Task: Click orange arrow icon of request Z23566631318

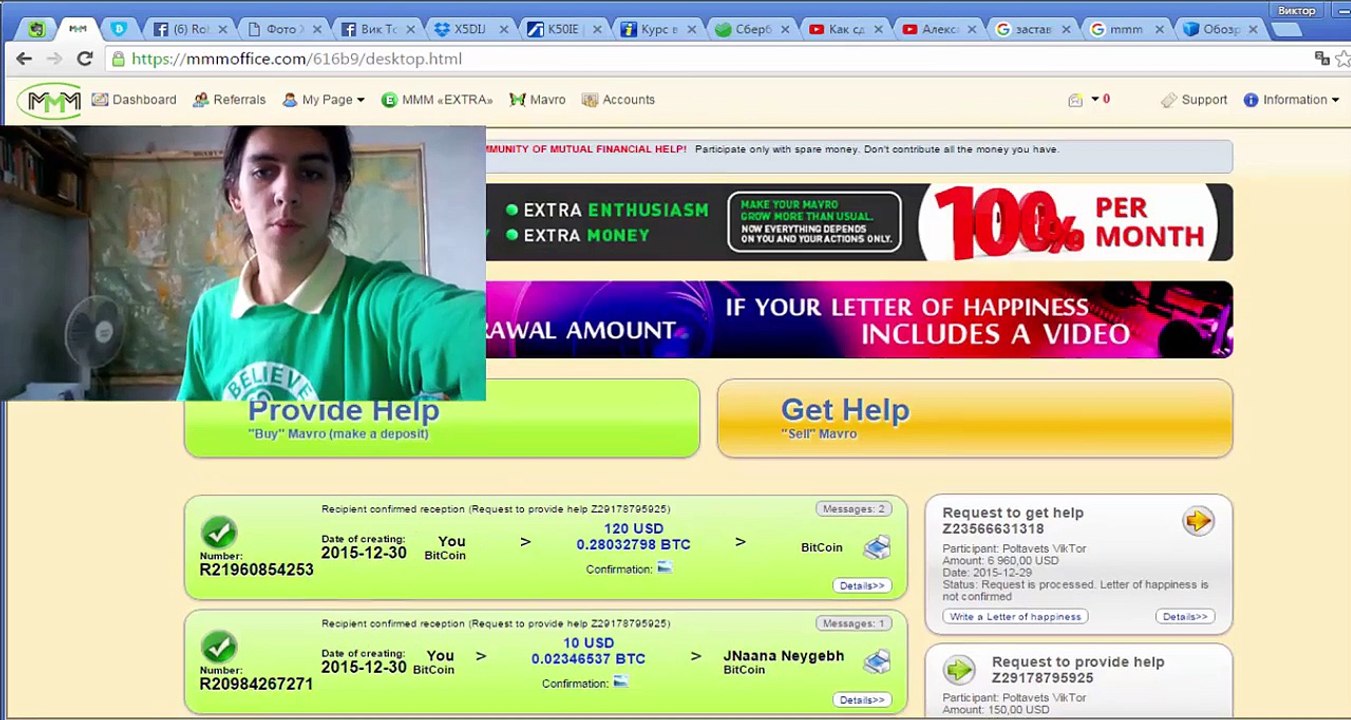Action: pyautogui.click(x=1198, y=521)
